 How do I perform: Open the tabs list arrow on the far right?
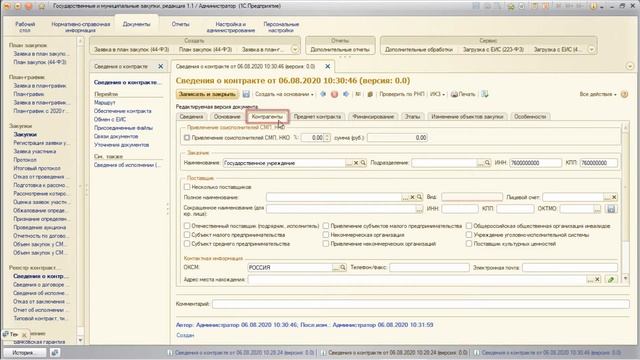pyautogui.click(x=630, y=66)
